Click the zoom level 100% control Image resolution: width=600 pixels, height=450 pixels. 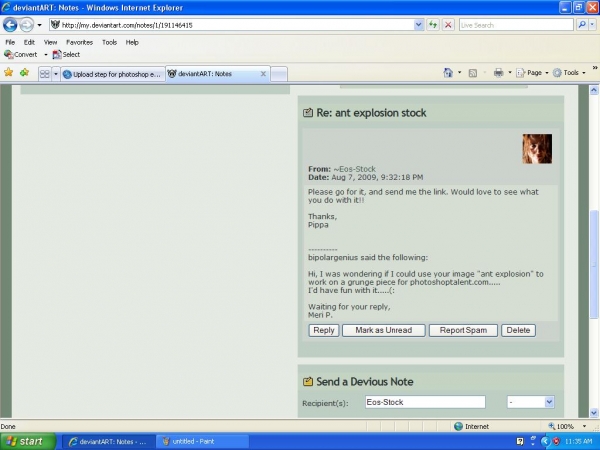coord(561,426)
